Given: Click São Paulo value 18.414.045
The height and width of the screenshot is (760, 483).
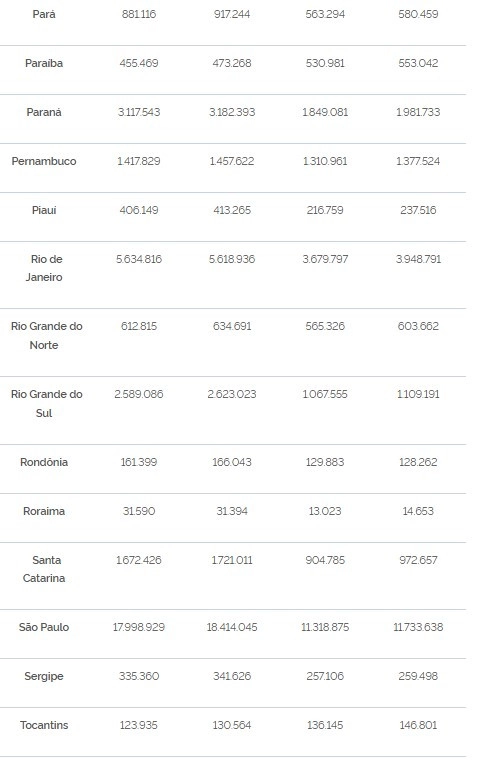Looking at the screenshot, I should pyautogui.click(x=232, y=627).
